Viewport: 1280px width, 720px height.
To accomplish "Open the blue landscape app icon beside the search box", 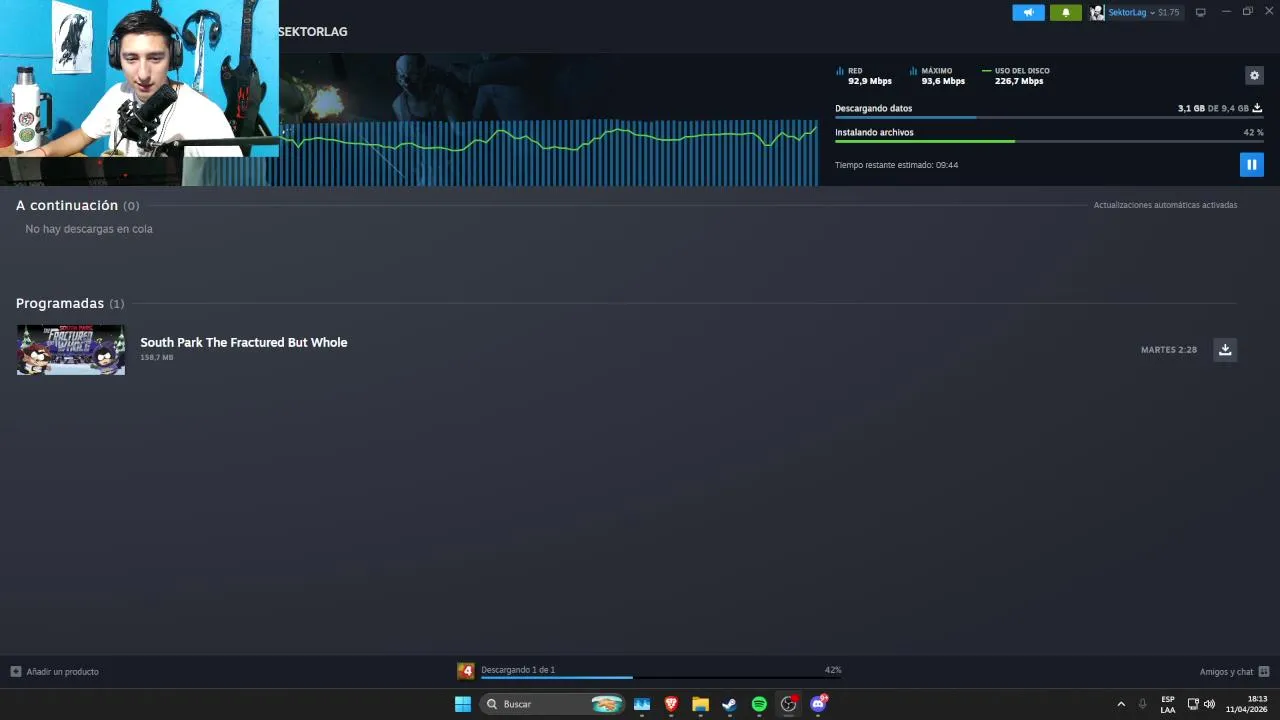I will coord(642,704).
